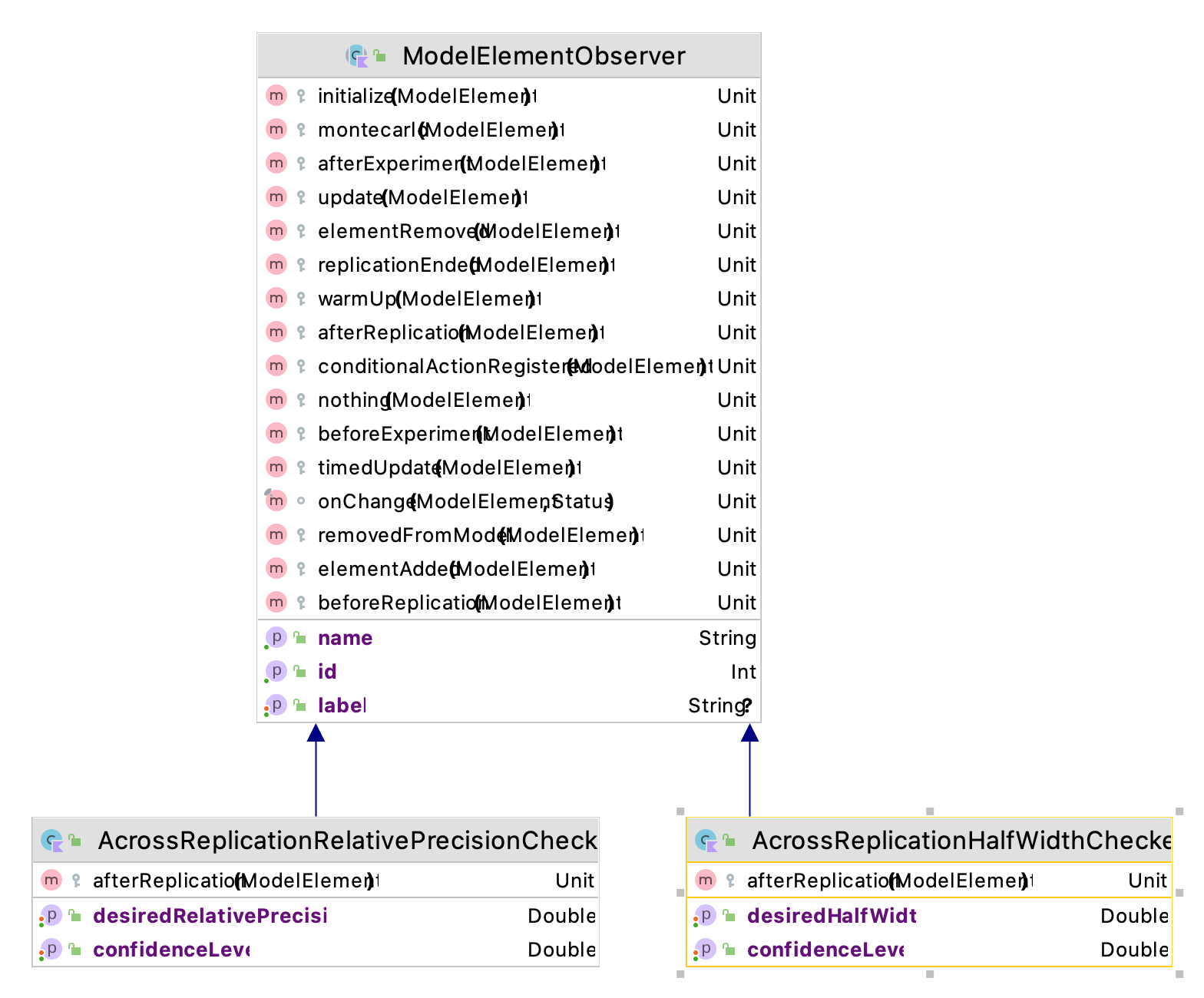1204x998 pixels.
Task: Click the property icon beside desiredRelativePrecision
Action: tap(51, 915)
